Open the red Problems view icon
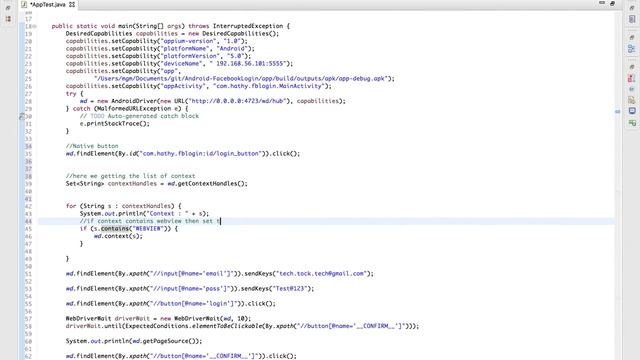This screenshot has height=360, width=640. point(632,78)
